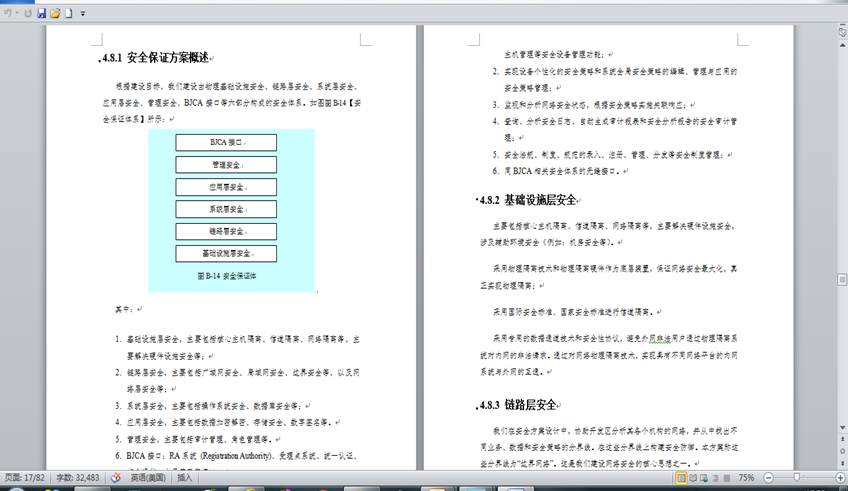Open the zoom dialog via 75% label

746,478
